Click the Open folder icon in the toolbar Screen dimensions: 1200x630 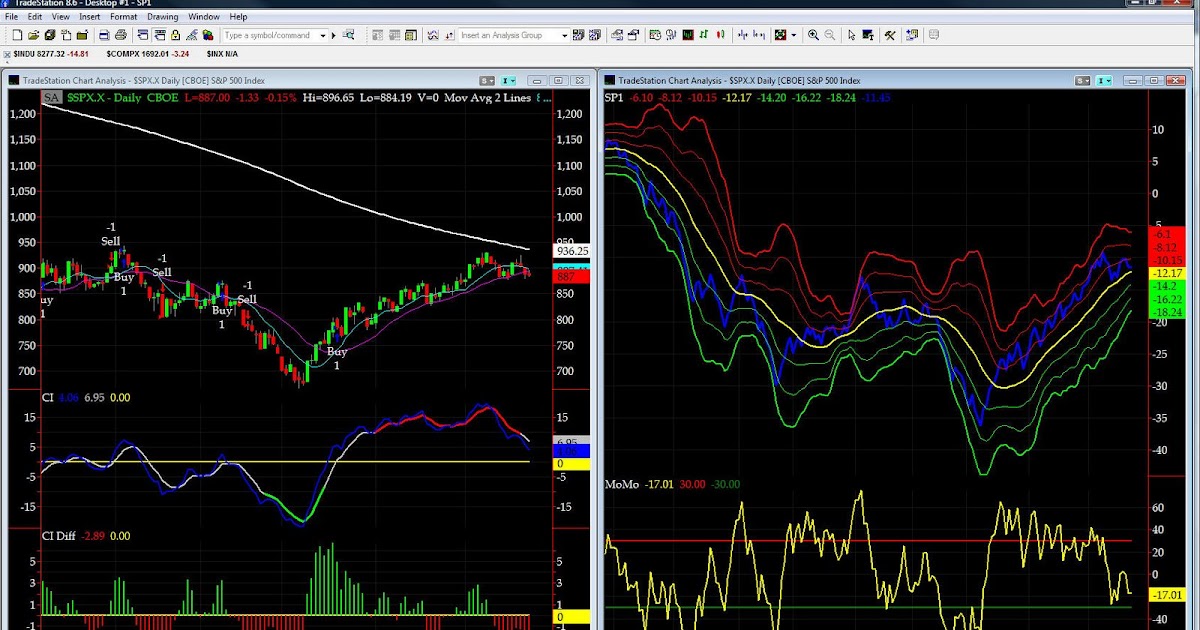tap(33, 35)
